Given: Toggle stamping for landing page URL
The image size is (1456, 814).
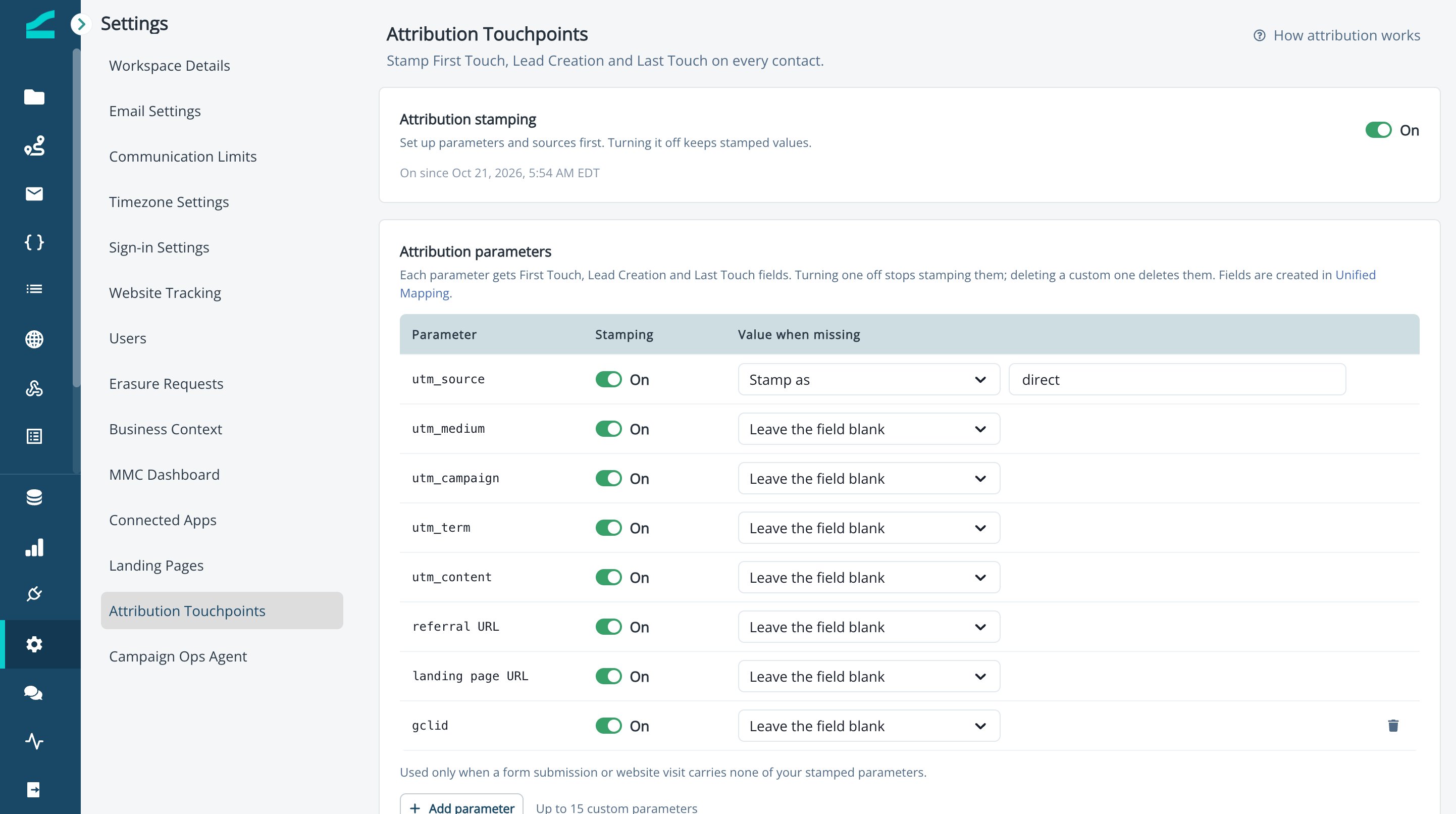Looking at the screenshot, I should (609, 676).
